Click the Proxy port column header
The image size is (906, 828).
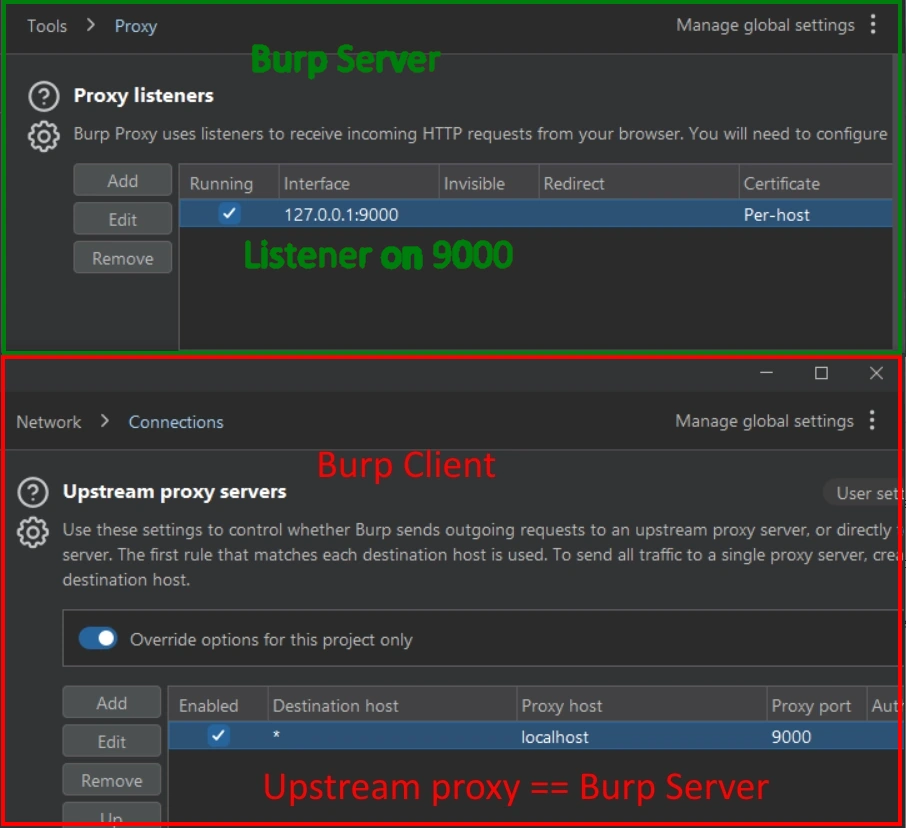816,706
